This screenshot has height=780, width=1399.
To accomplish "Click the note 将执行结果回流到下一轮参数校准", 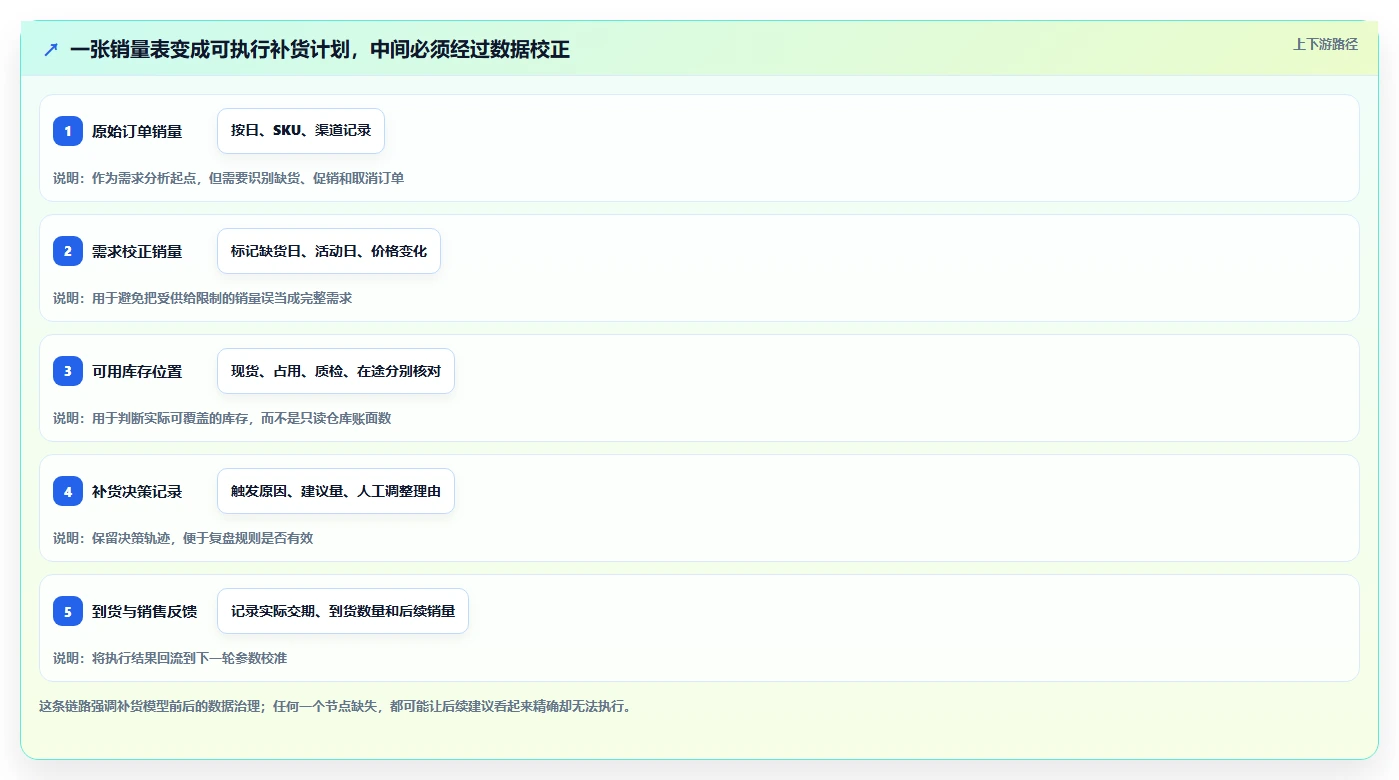I will click(189, 658).
